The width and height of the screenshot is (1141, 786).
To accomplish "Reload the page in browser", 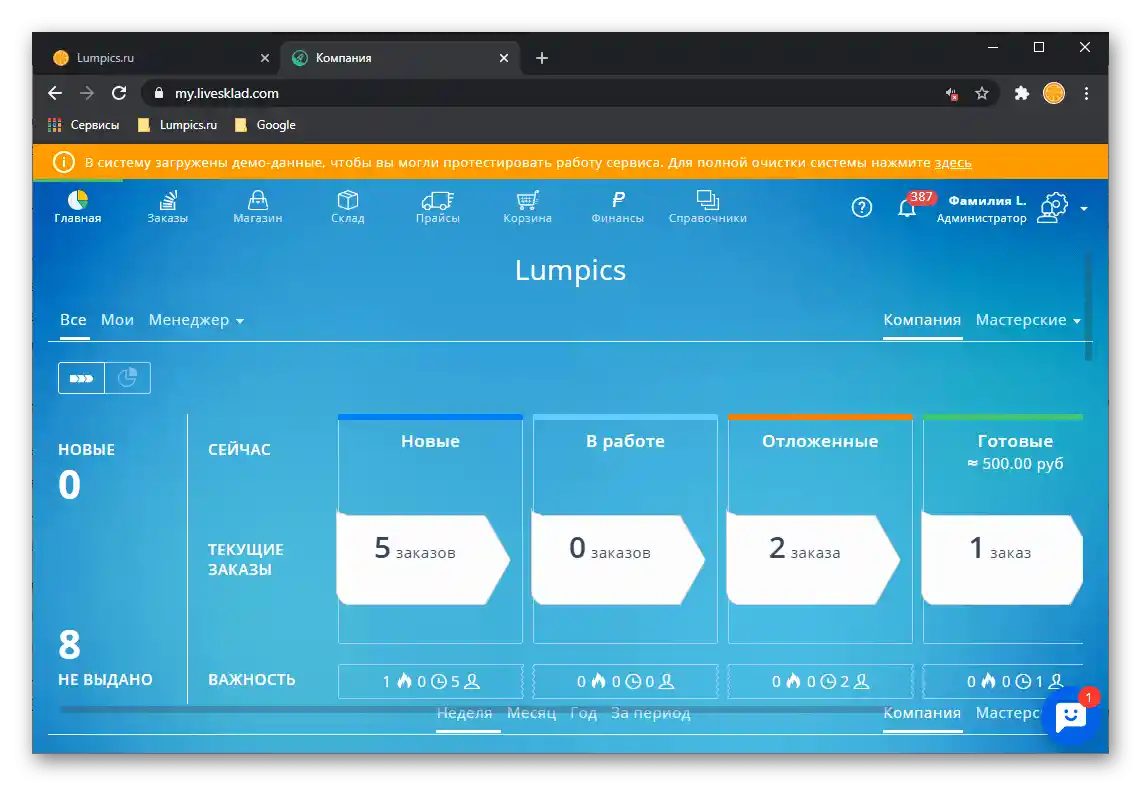I will (119, 93).
